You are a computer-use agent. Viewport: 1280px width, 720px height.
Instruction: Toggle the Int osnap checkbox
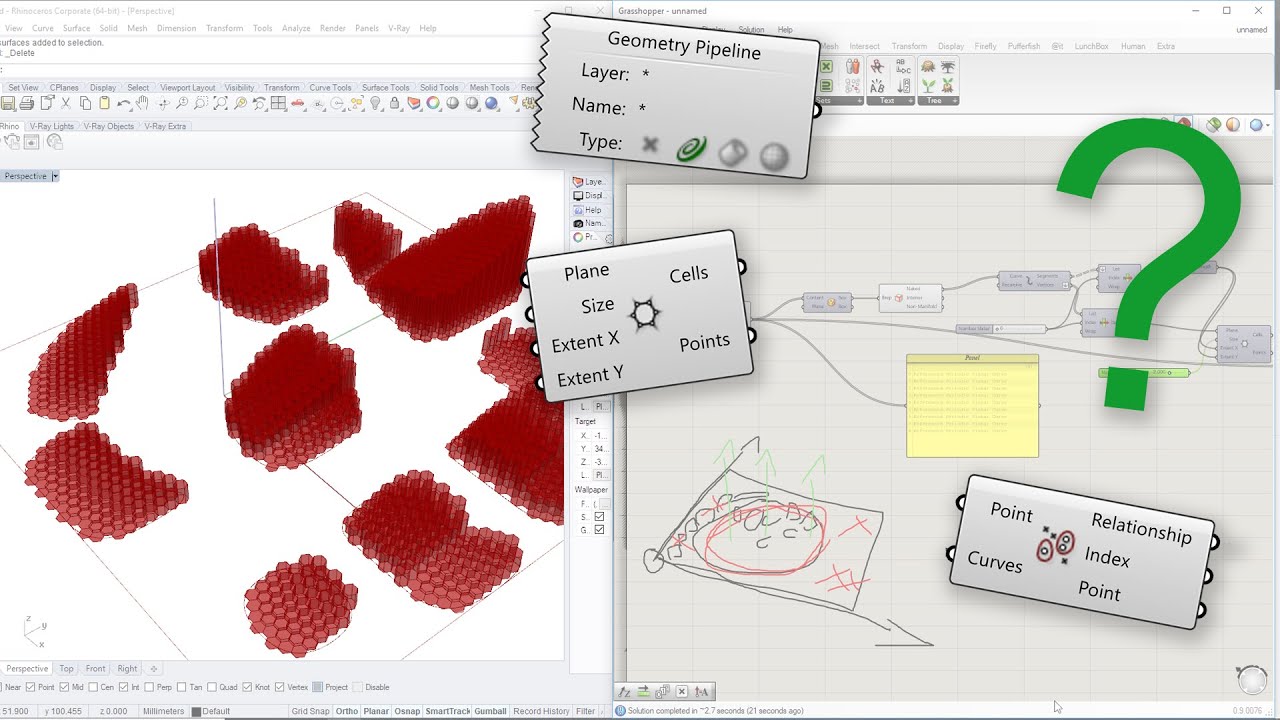coord(123,687)
